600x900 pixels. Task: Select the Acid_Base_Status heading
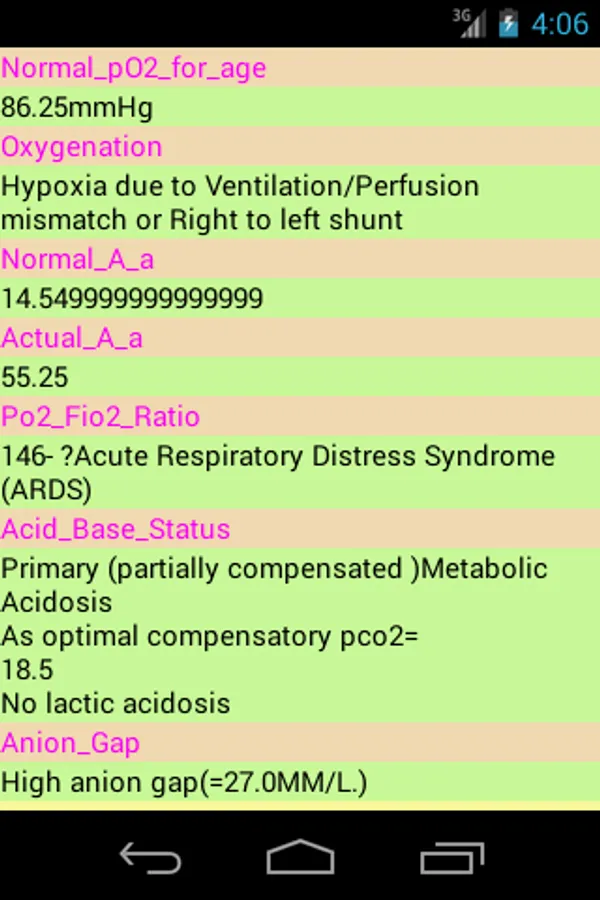click(116, 529)
